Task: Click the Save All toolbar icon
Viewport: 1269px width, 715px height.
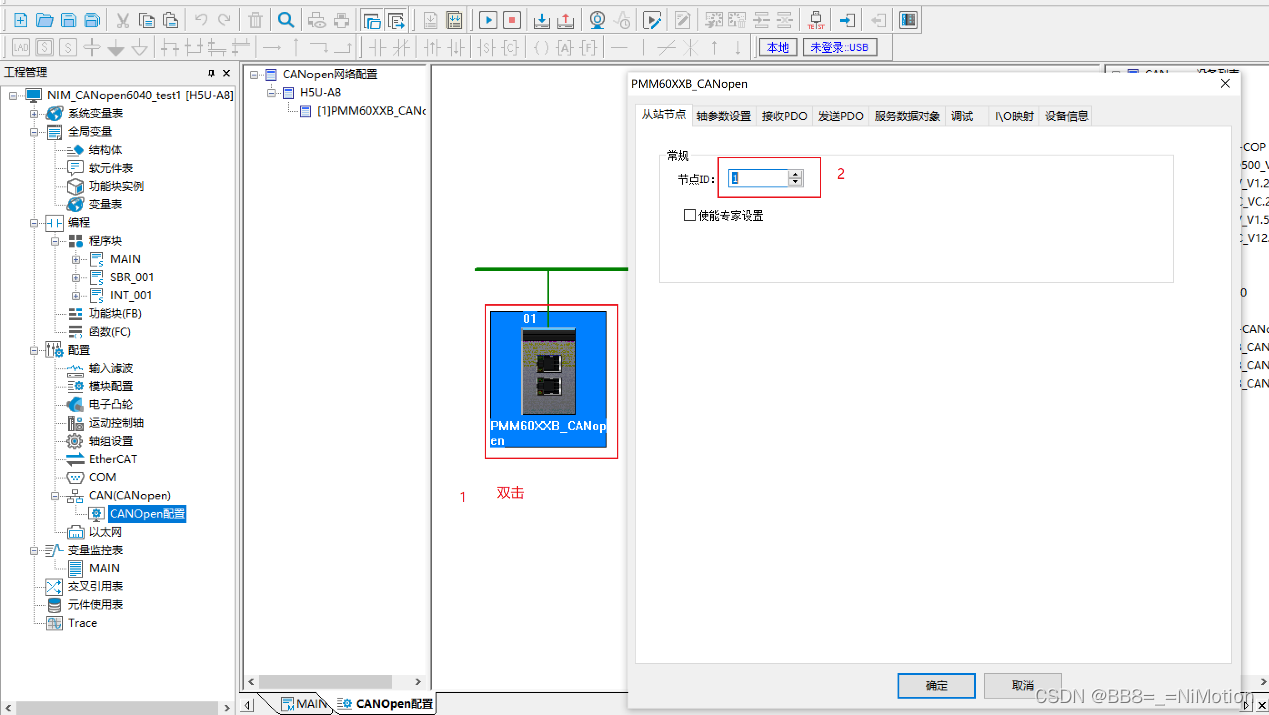Action: (x=92, y=20)
